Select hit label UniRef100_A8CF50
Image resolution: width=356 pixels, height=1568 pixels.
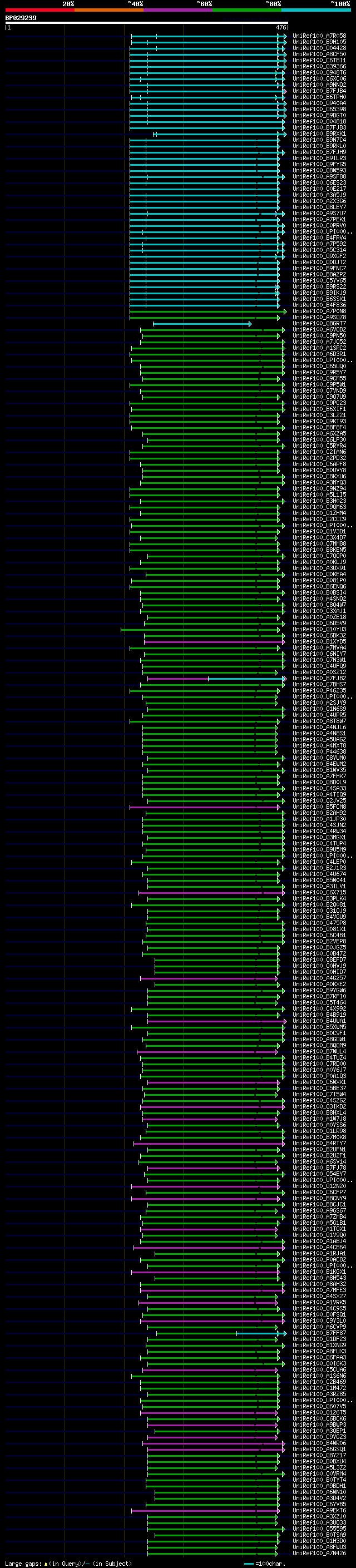(x=319, y=54)
